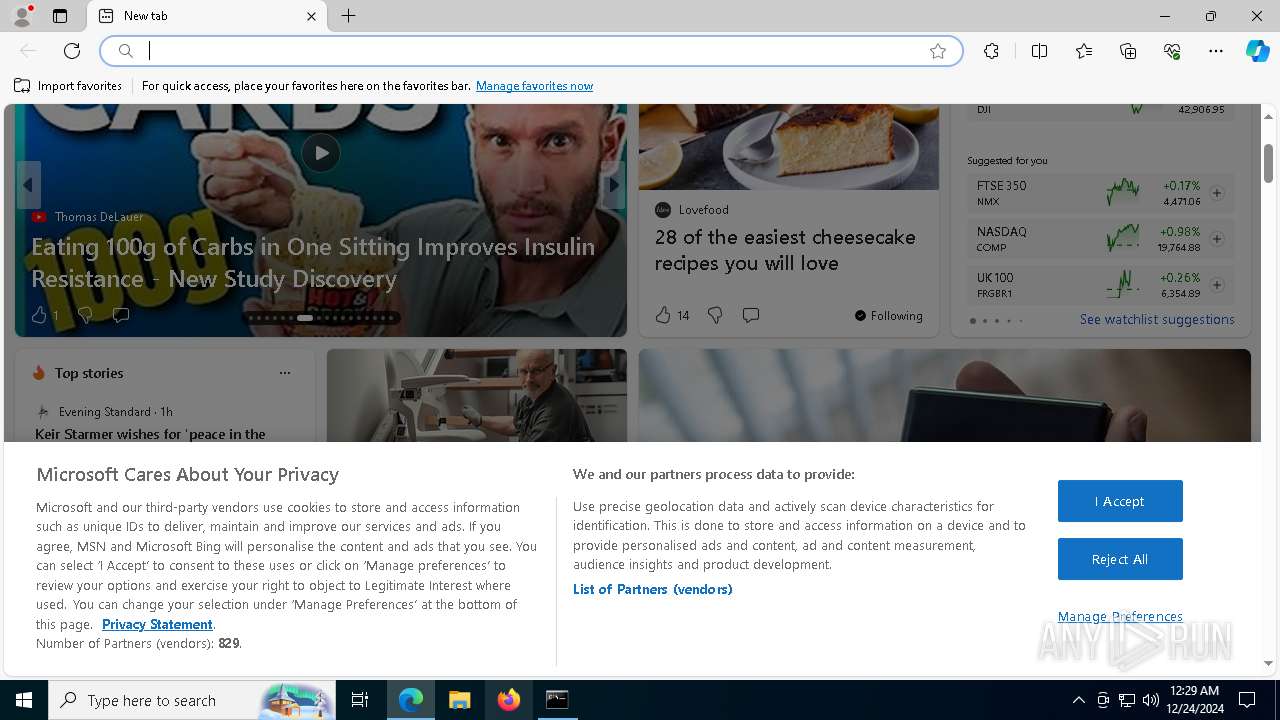Close the New tab

(x=311, y=16)
